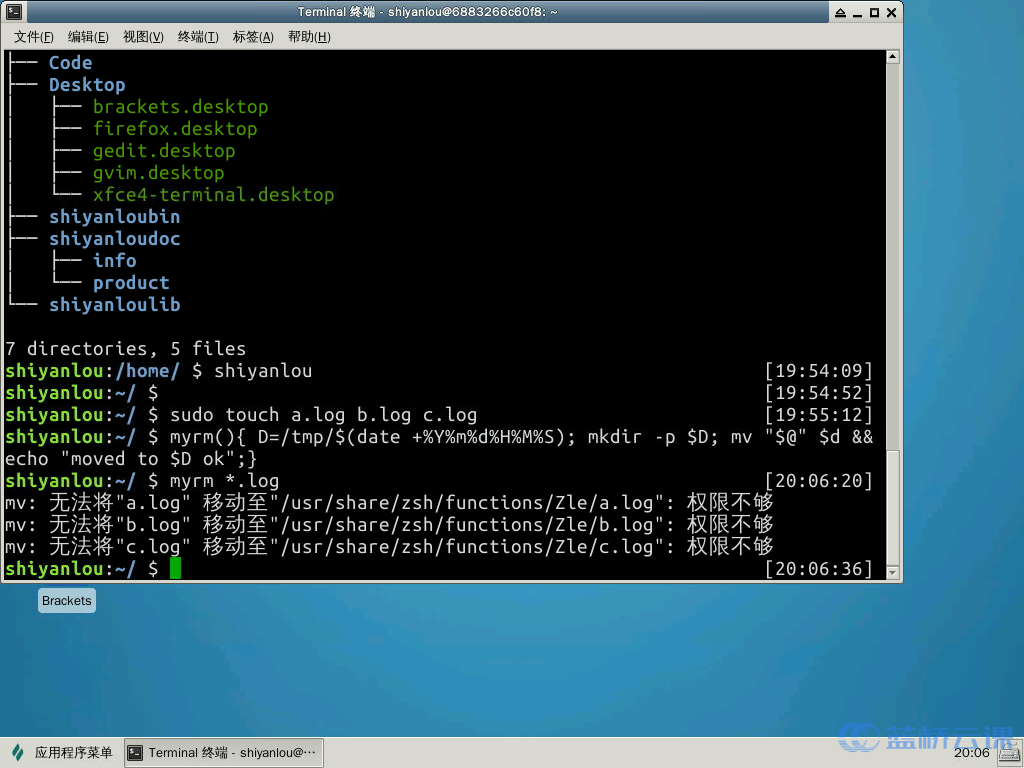Click the scrollbar down arrow

pyautogui.click(x=891, y=571)
